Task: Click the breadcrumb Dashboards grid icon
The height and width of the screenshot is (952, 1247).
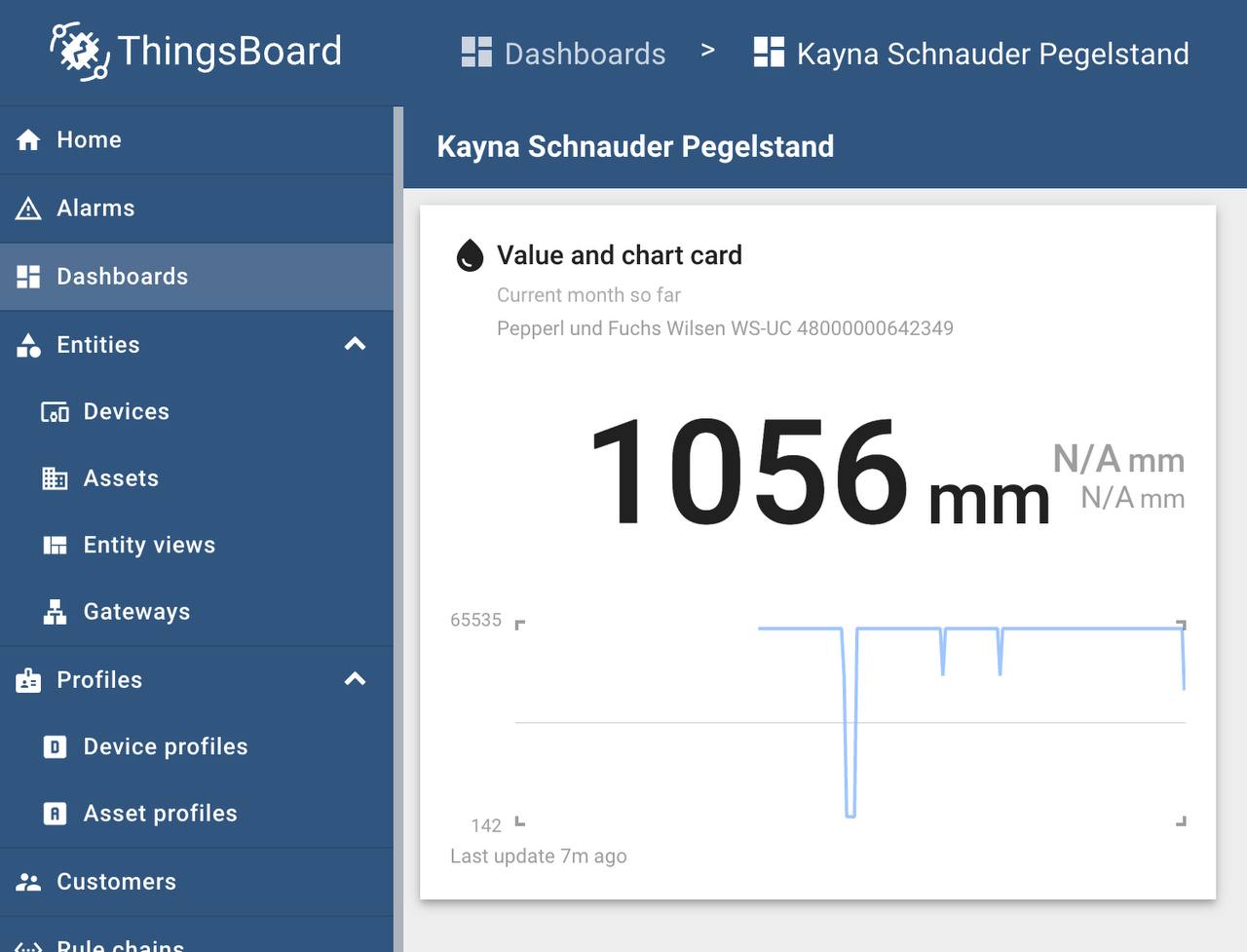Action: point(476,53)
